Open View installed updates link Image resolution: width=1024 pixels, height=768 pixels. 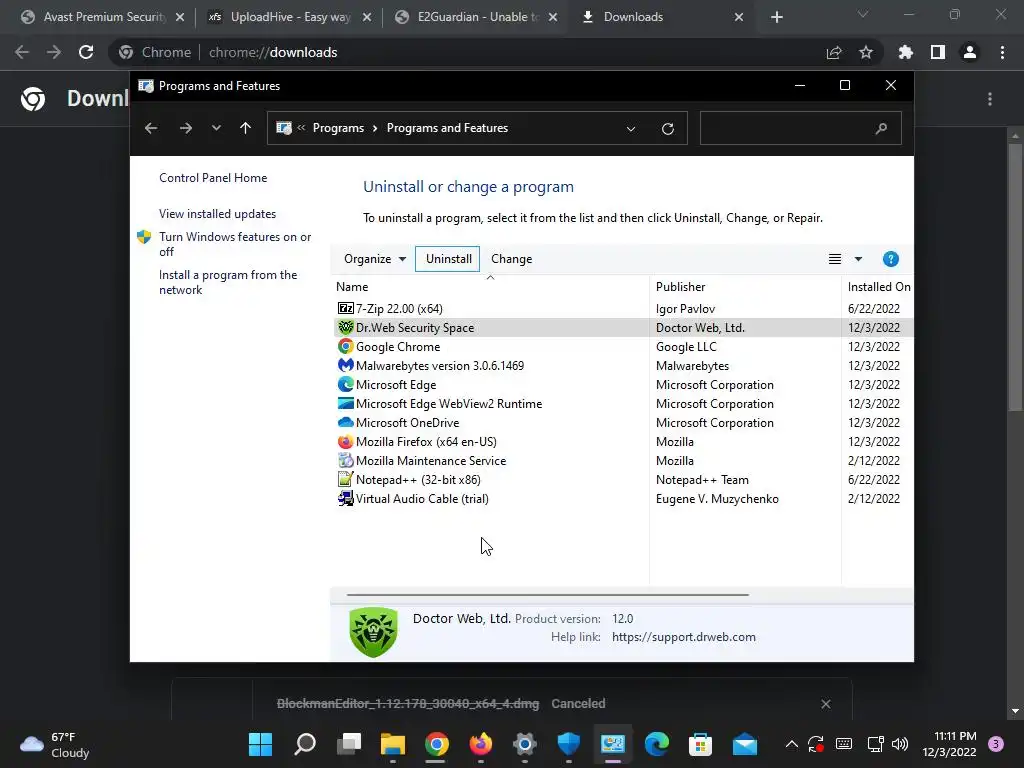(217, 214)
